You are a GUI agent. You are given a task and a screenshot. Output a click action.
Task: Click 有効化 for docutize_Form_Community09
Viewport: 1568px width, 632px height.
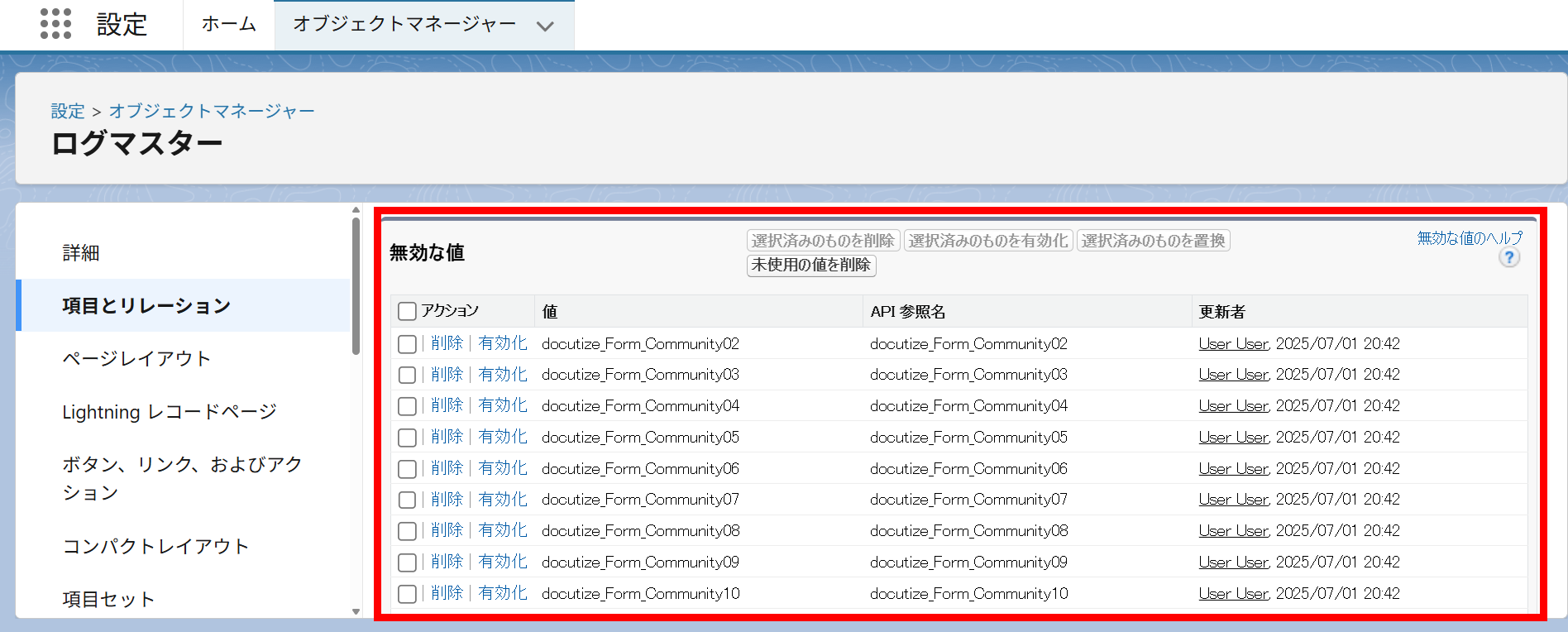[x=503, y=562]
